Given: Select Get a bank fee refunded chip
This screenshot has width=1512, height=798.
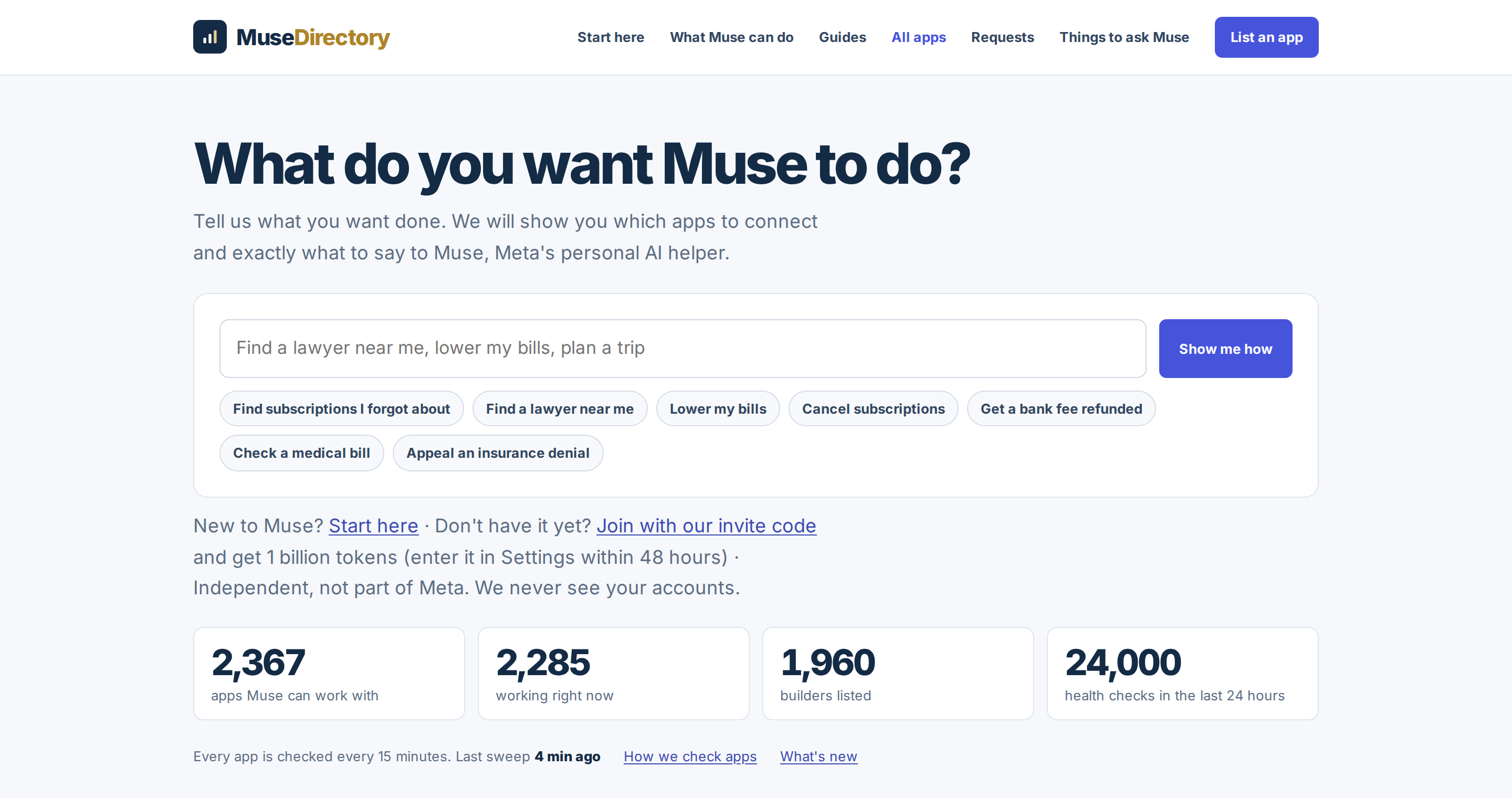Looking at the screenshot, I should (1060, 408).
